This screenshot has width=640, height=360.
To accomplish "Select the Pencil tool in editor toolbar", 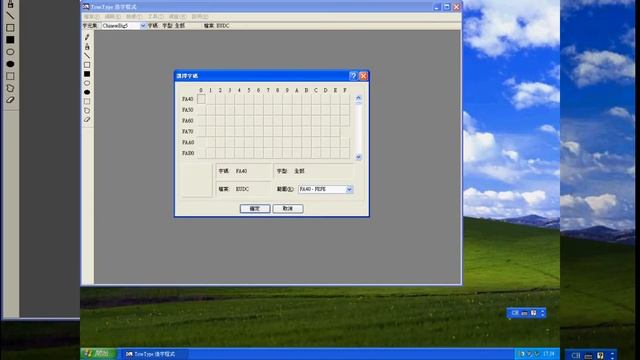I will pyautogui.click(x=87, y=37).
